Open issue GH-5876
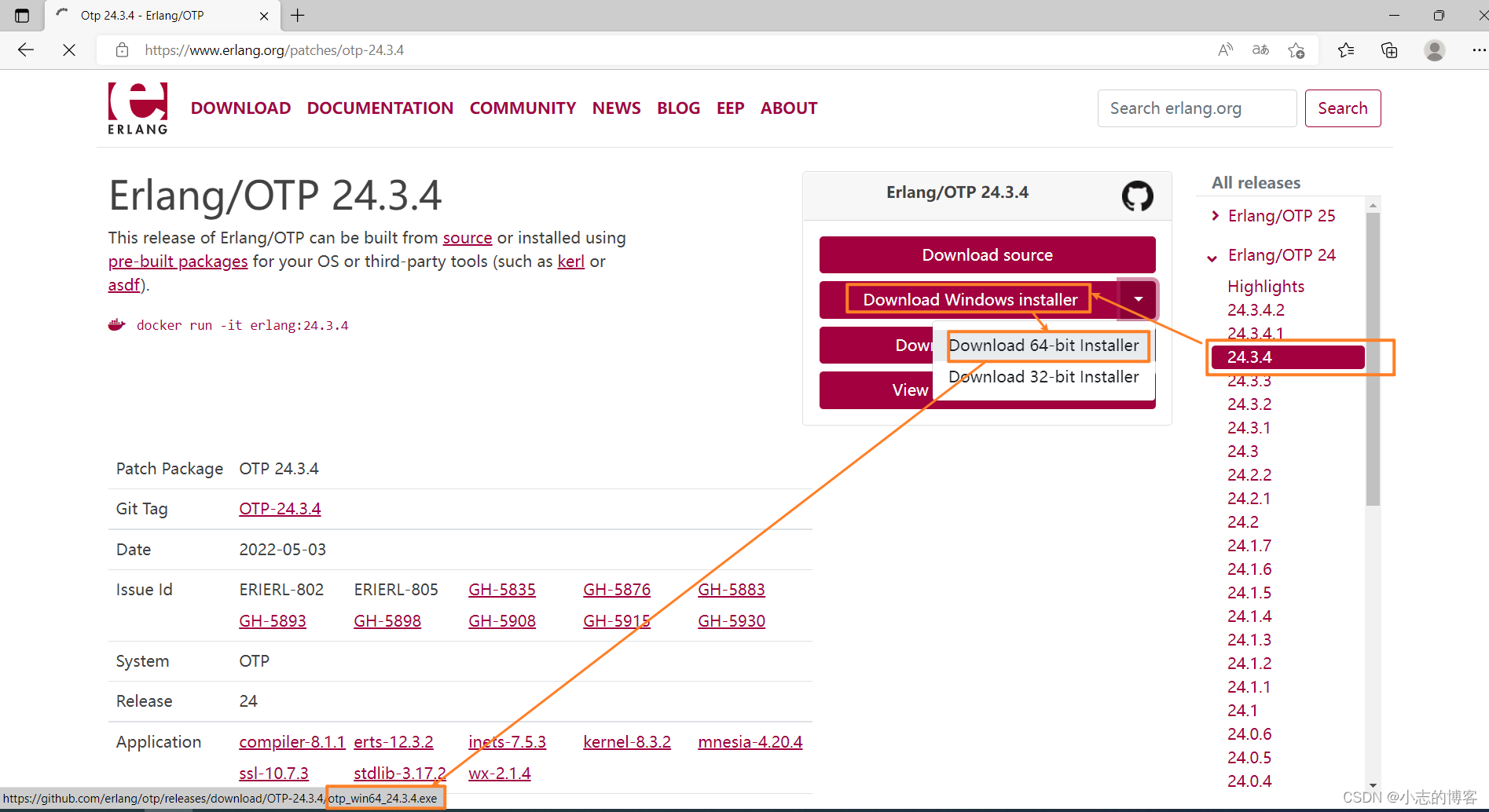This screenshot has width=1489, height=812. (617, 590)
